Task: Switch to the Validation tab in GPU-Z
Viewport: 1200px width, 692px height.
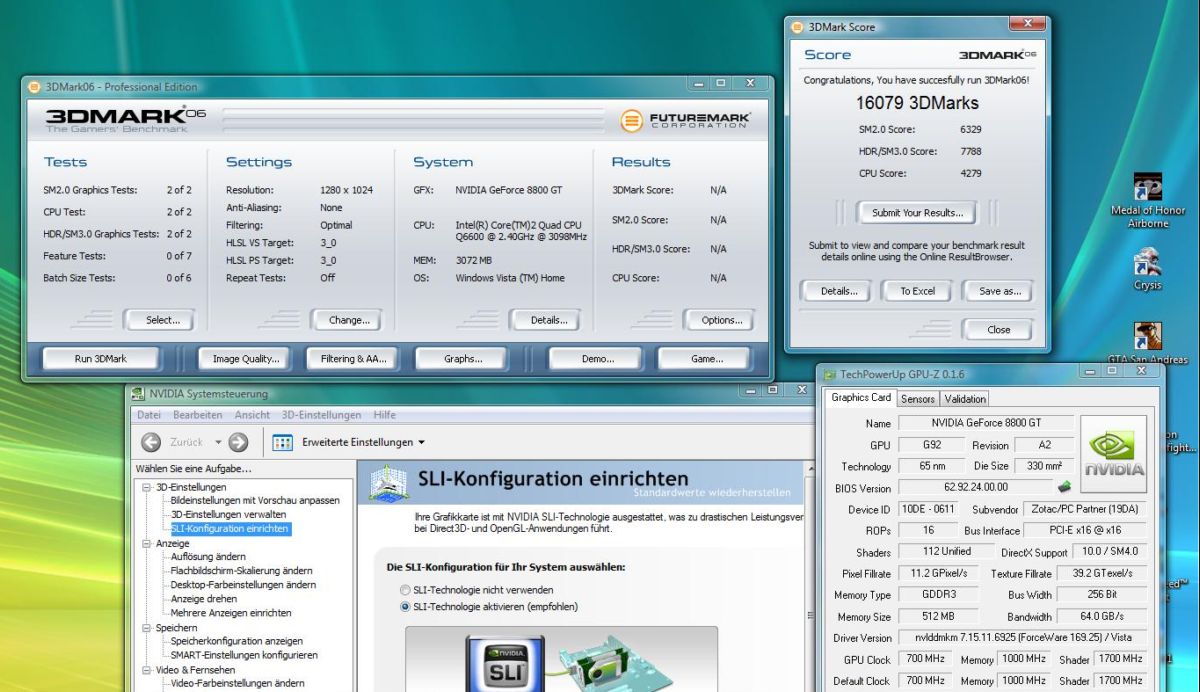Action: click(x=965, y=398)
